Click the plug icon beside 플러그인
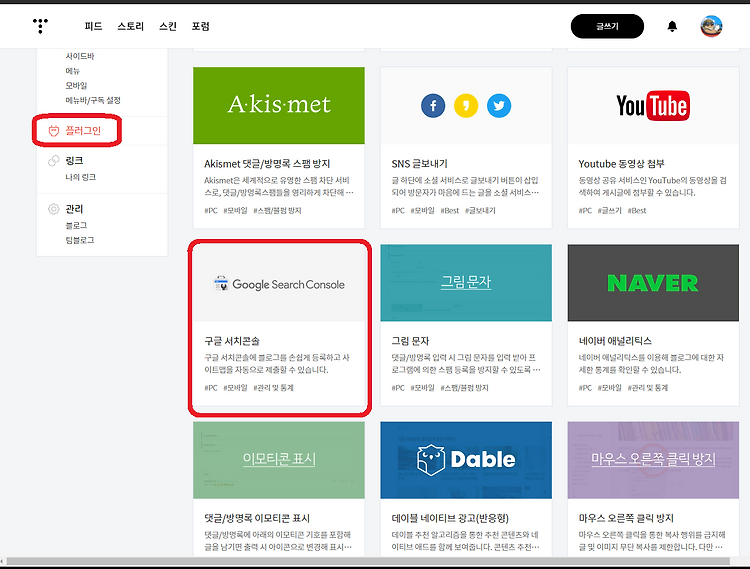Image resolution: width=750 pixels, height=569 pixels. coord(54,131)
